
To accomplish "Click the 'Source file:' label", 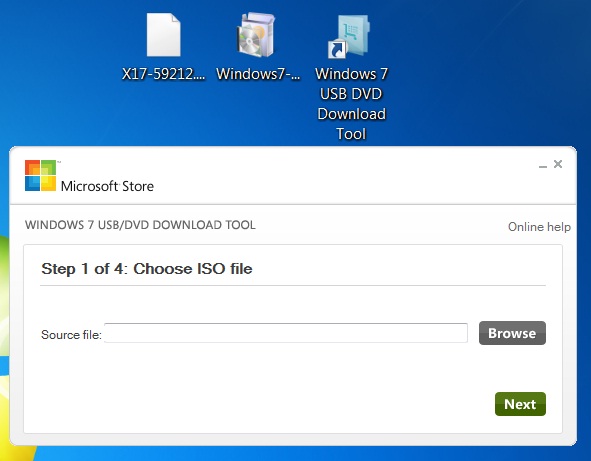I will coord(71,335).
